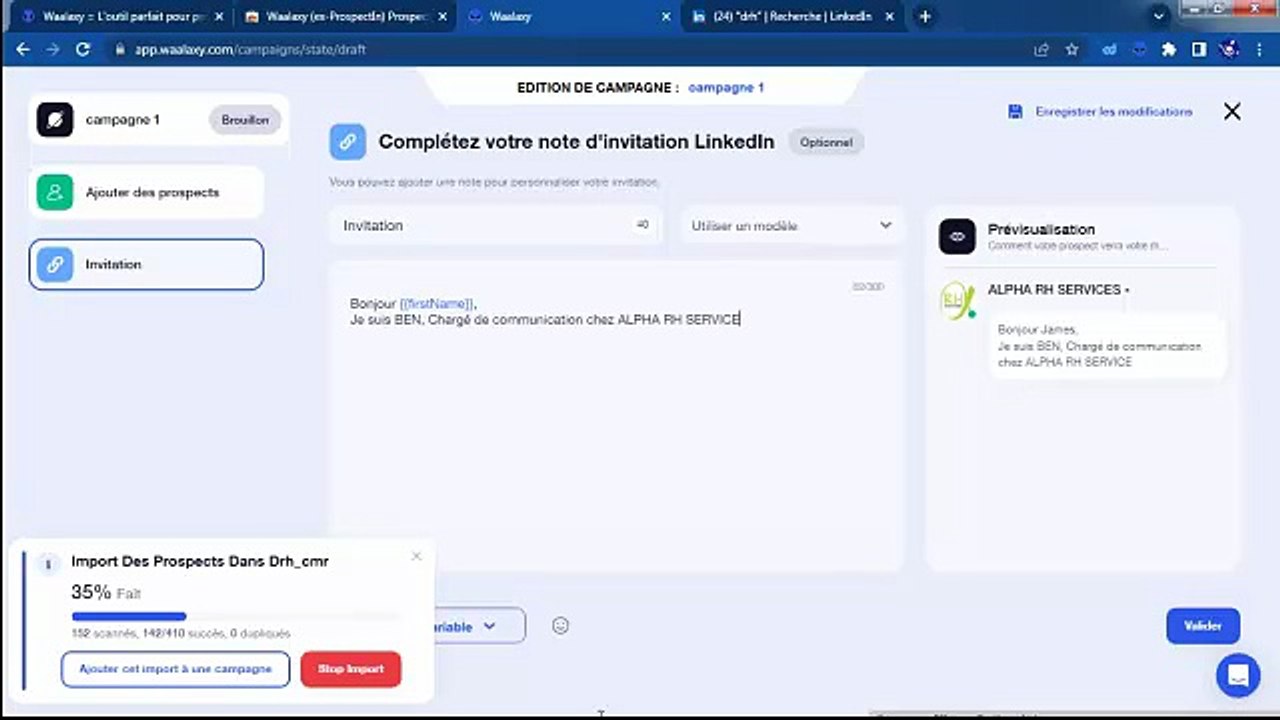Click Enregistrer les modifications
This screenshot has height=720, width=1280.
click(1113, 112)
